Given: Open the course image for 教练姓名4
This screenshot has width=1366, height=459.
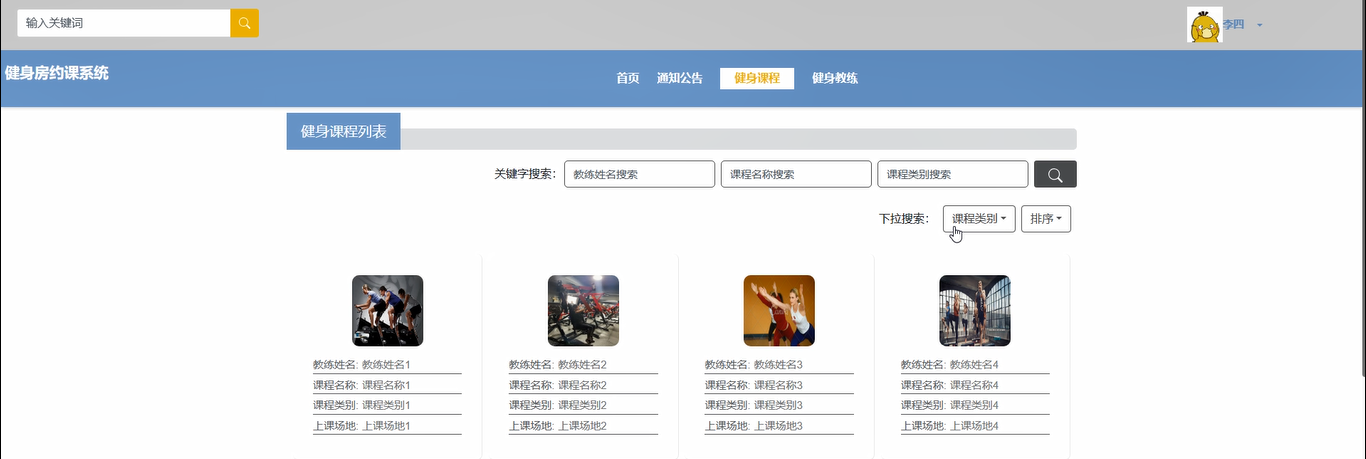Looking at the screenshot, I should click(975, 311).
